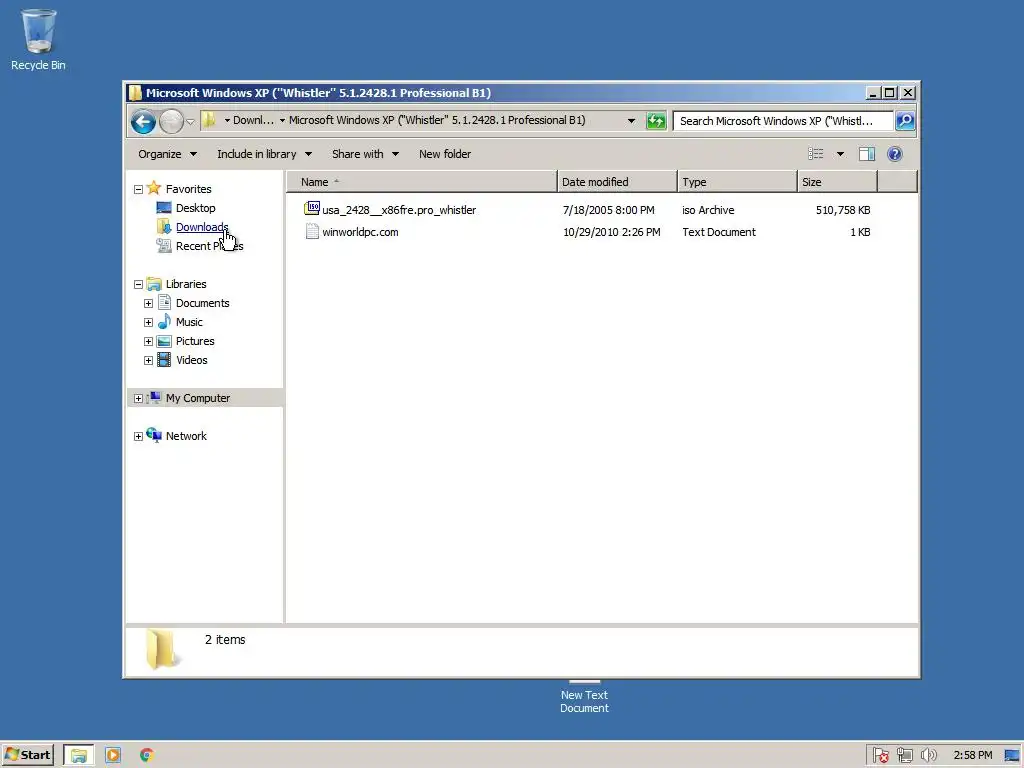Click the Downl... breadcrumb segment
The width and height of the screenshot is (1024, 768).
coord(253,120)
